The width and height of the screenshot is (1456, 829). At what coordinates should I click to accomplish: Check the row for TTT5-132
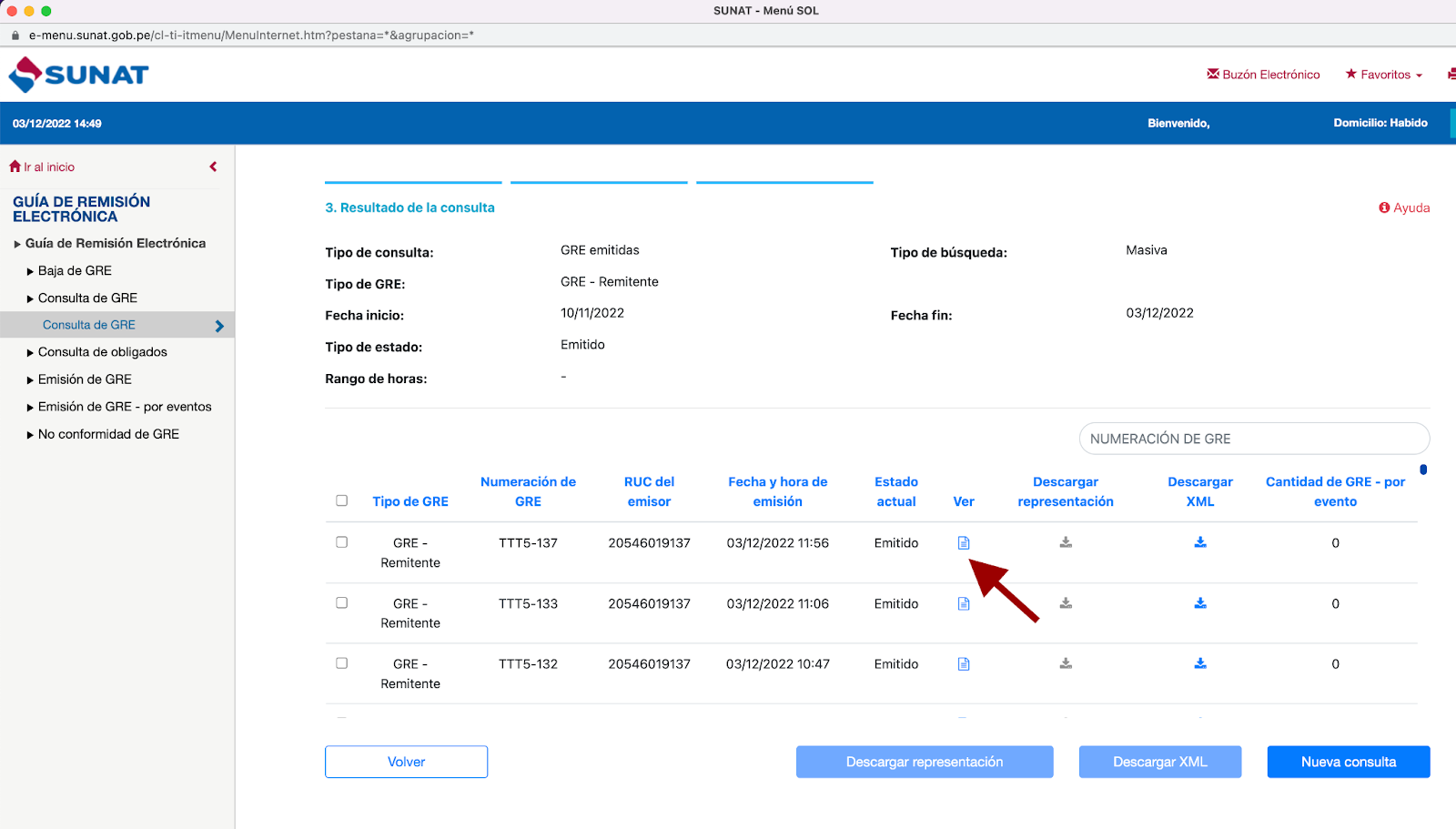coord(342,663)
